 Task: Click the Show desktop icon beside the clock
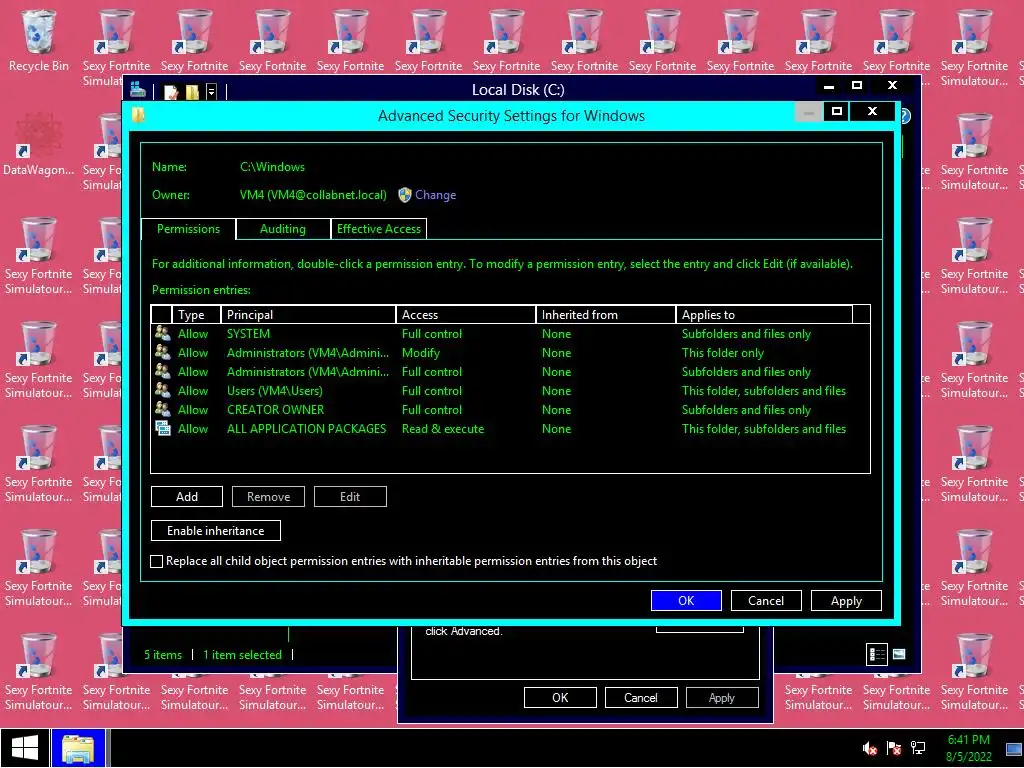tap(1014, 749)
